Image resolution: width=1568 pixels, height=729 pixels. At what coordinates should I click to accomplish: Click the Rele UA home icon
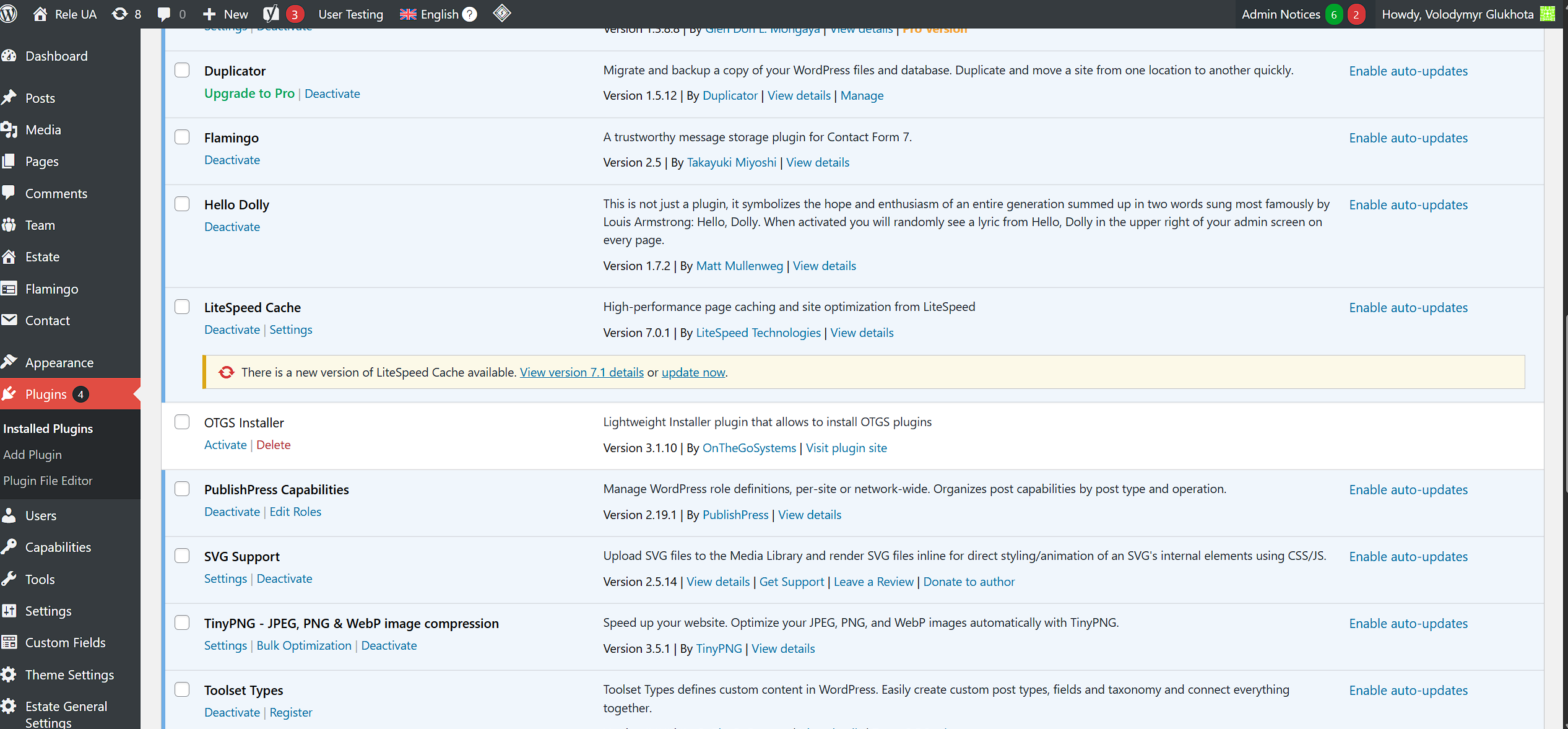(40, 14)
